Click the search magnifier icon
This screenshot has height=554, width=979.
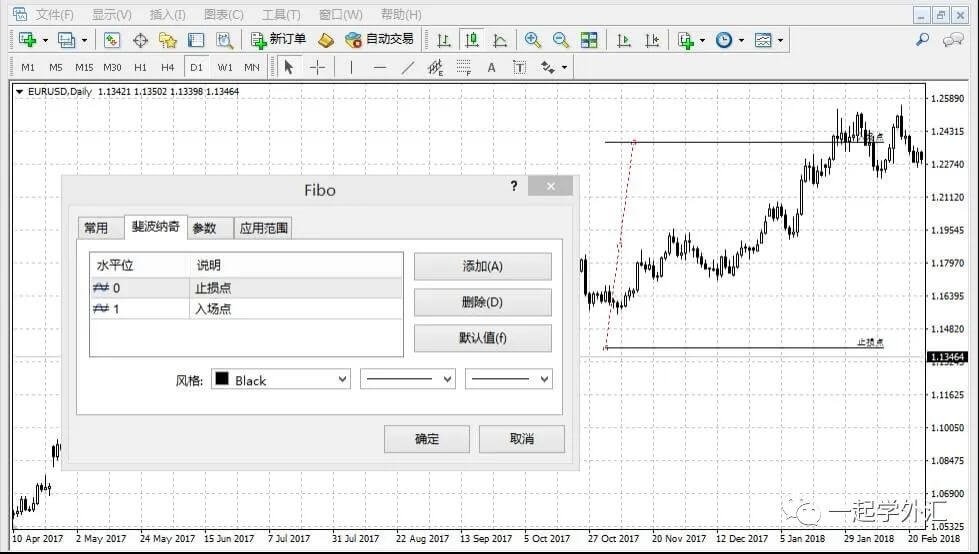click(922, 40)
